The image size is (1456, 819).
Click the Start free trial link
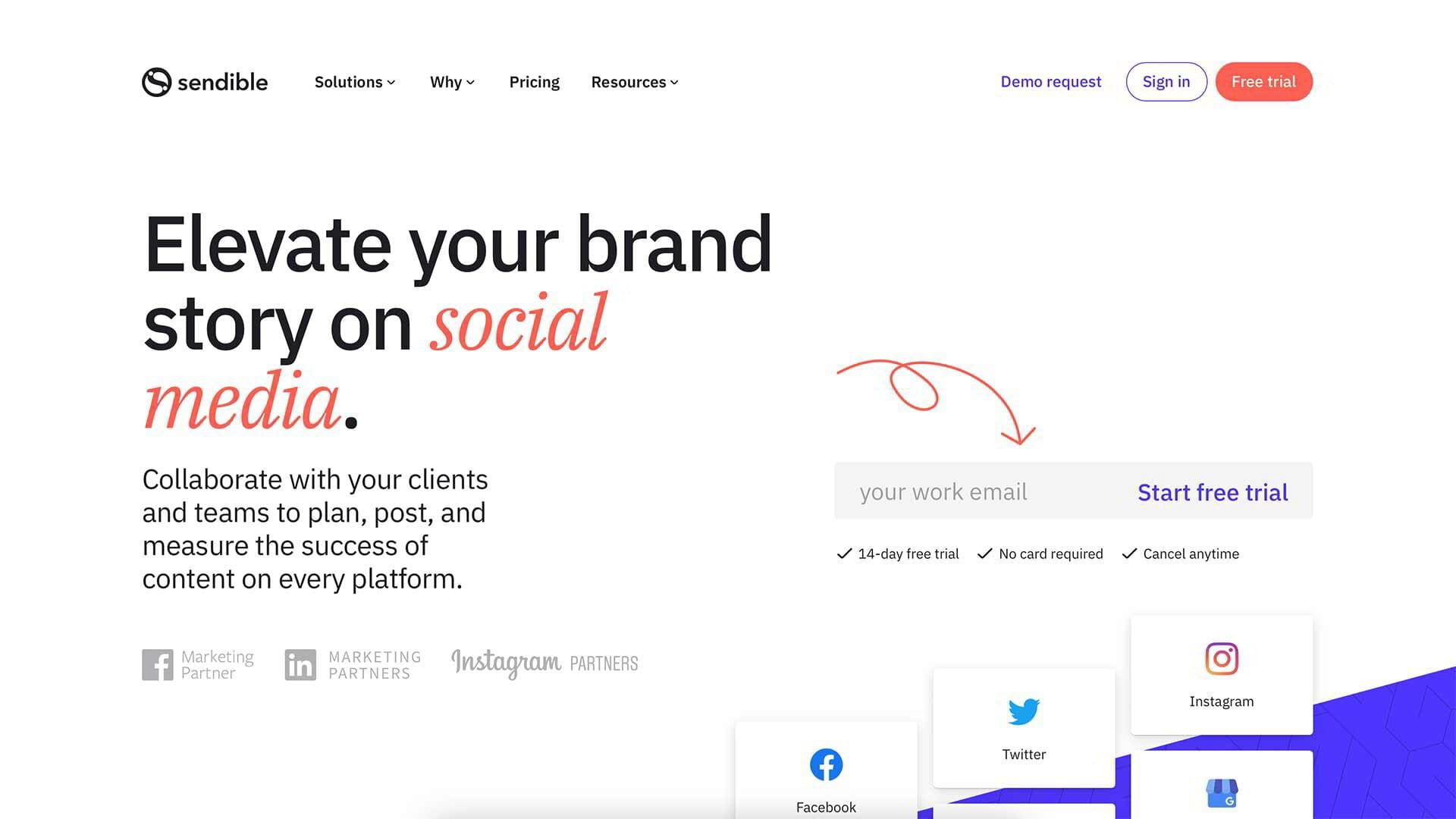[1213, 490]
